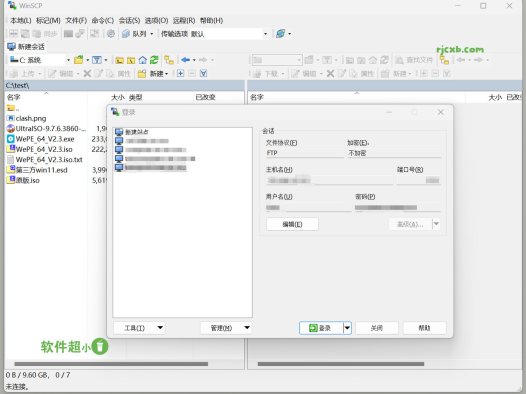Click the local 编辑 edit toolbar icon

(52, 73)
